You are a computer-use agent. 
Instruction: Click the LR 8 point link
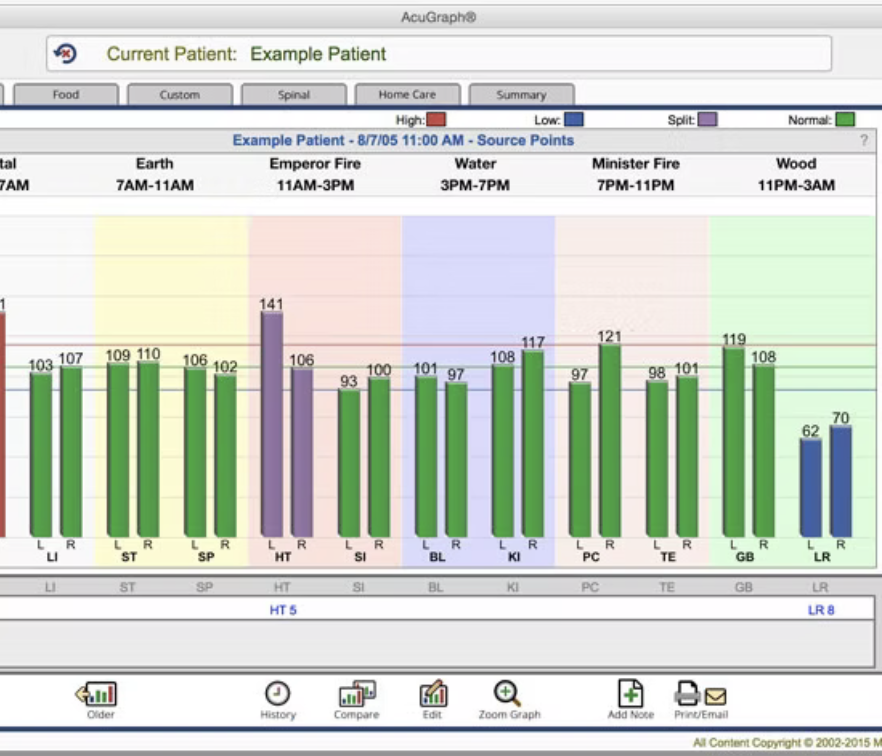821,610
